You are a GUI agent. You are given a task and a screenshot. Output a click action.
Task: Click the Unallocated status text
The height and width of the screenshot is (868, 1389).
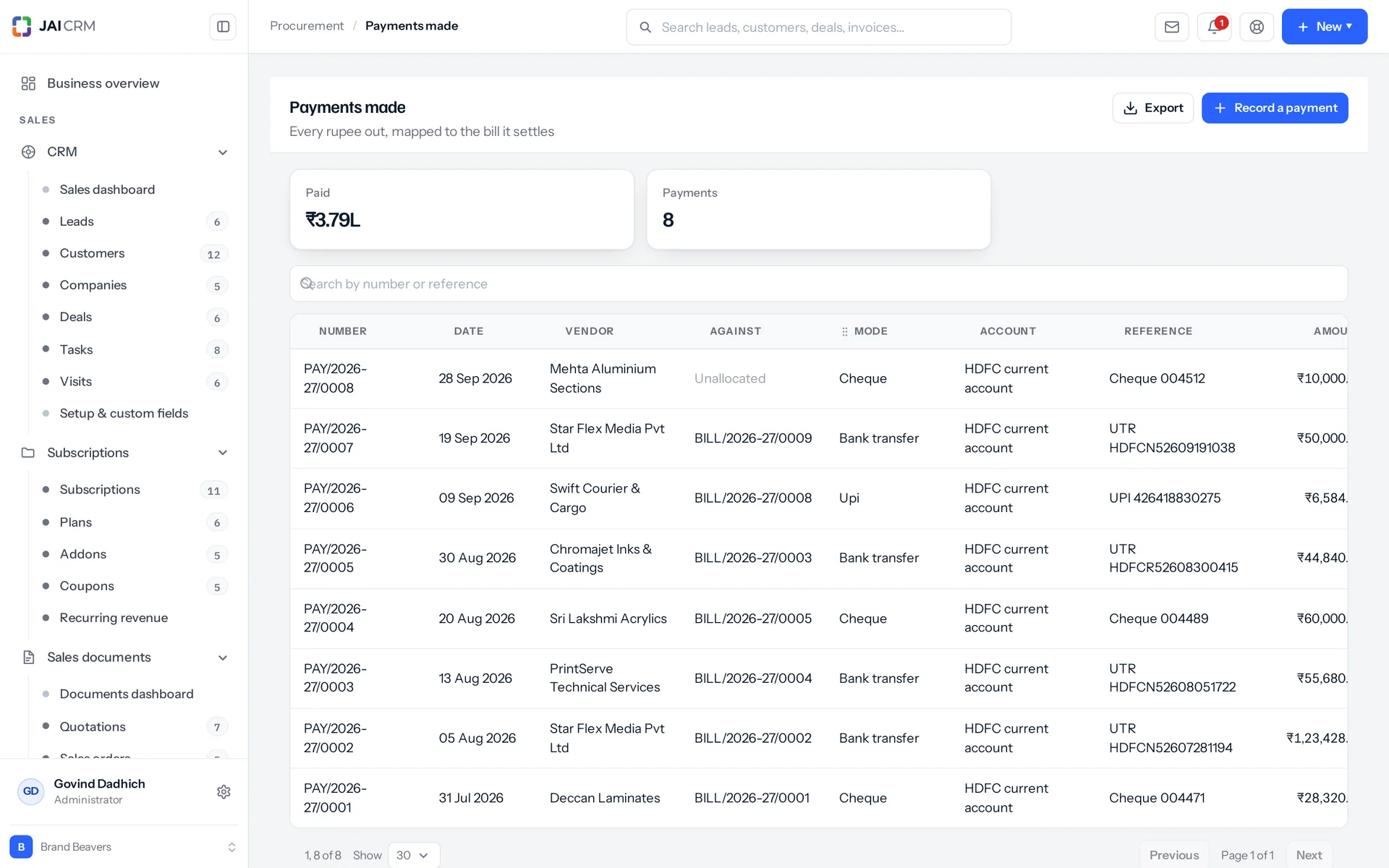[x=730, y=378]
